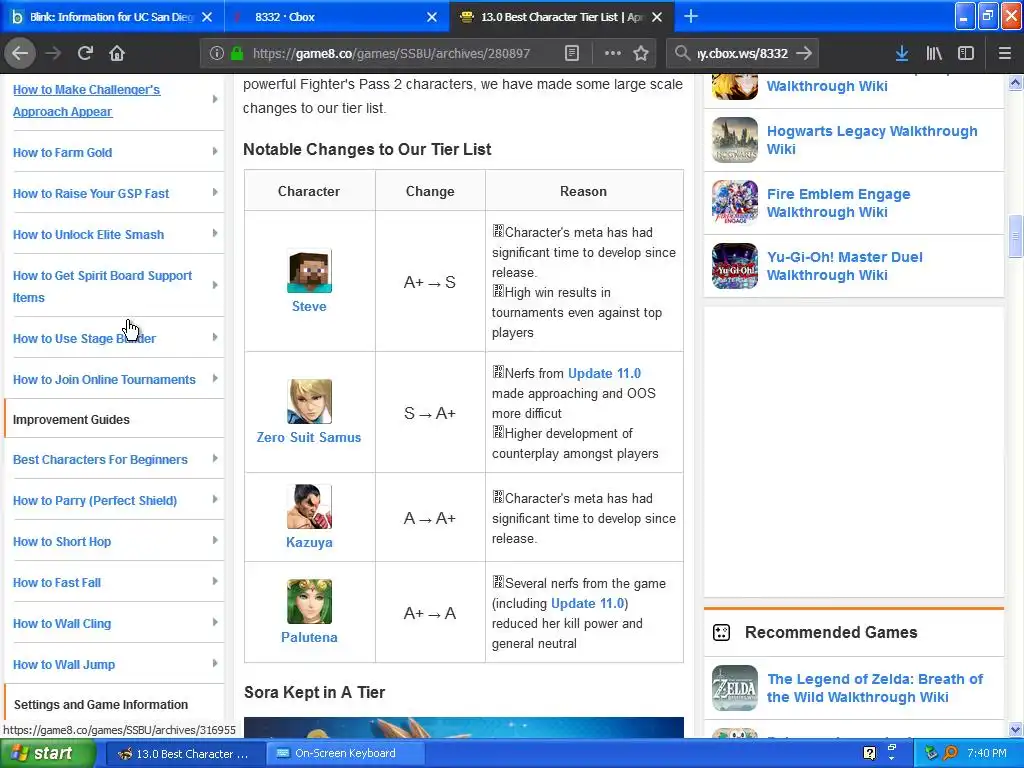The width and height of the screenshot is (1024, 768).
Task: Open How to Get Spirit Board Support Items
Action: click(103, 286)
